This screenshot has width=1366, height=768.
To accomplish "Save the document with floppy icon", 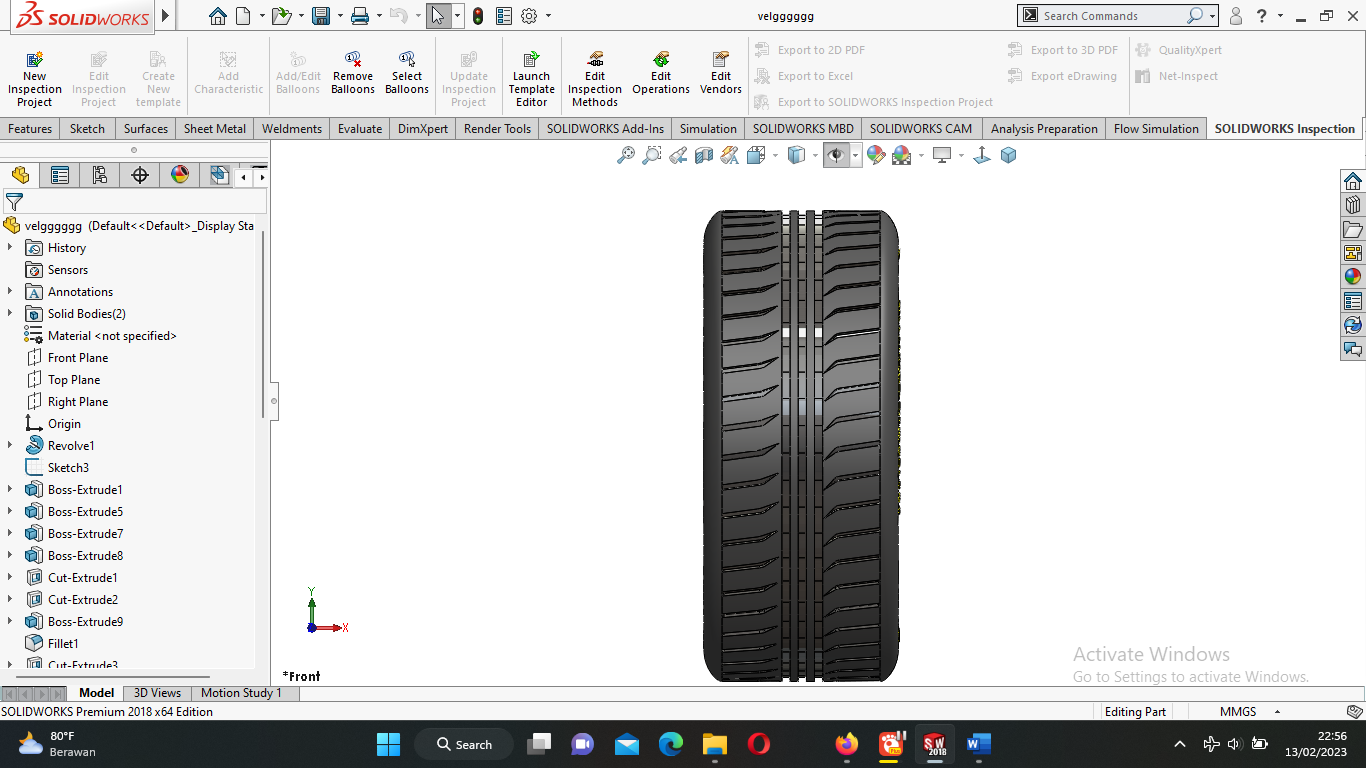I will point(321,16).
